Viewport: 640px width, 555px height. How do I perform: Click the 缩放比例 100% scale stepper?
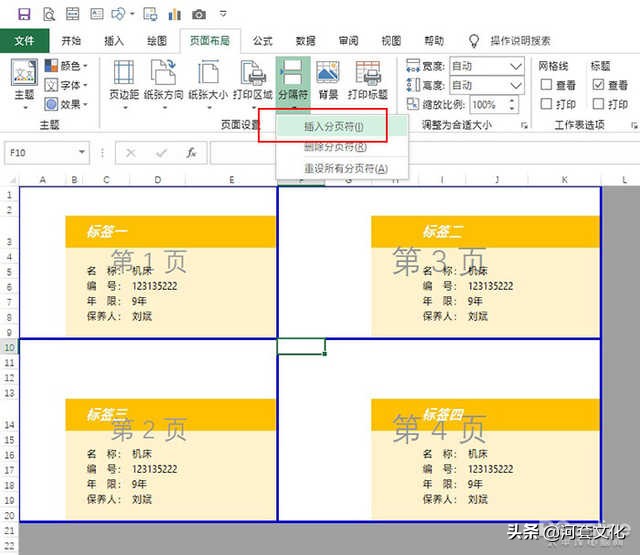(x=512, y=104)
